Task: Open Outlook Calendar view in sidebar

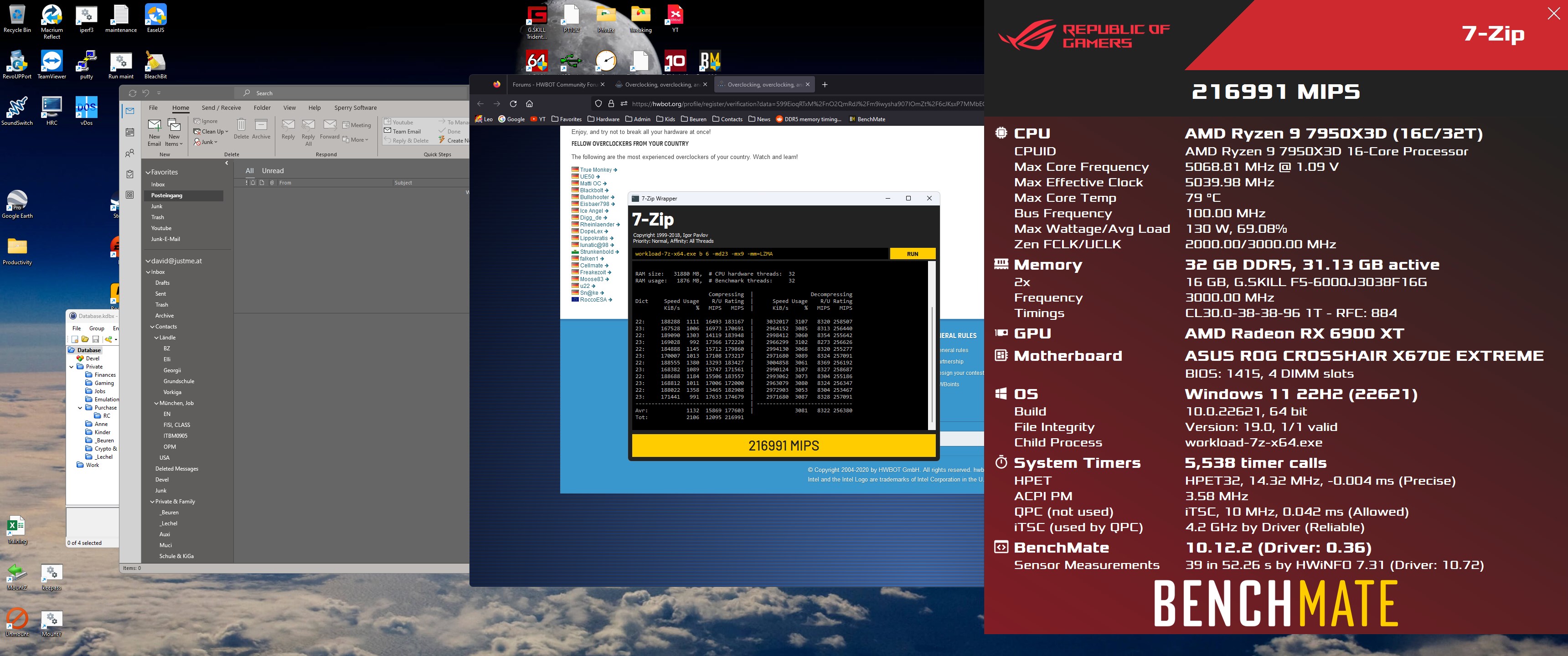Action: click(129, 132)
